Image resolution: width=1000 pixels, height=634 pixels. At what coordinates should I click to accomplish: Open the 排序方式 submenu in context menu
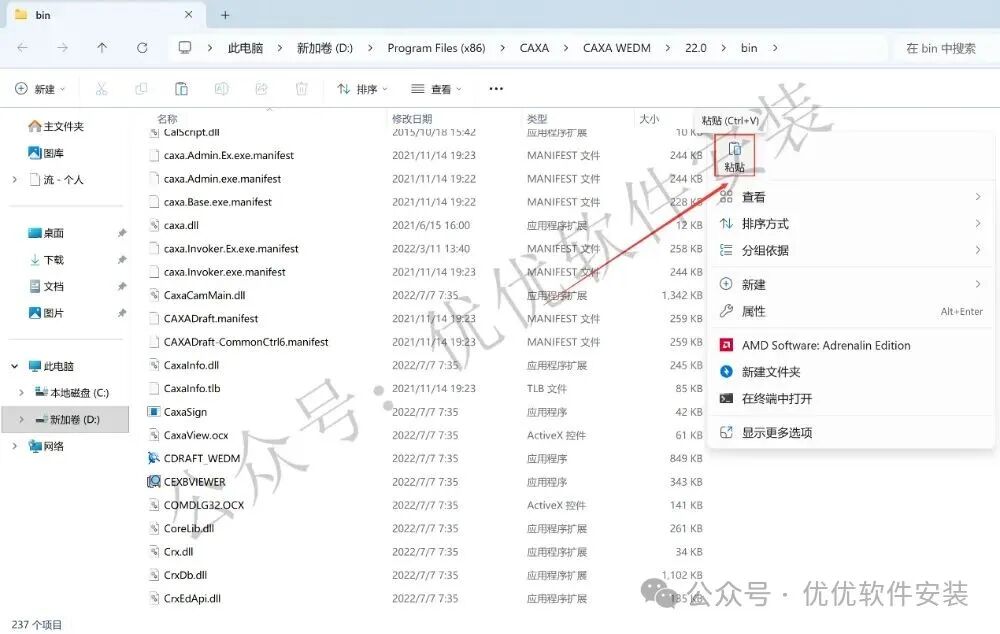851,224
